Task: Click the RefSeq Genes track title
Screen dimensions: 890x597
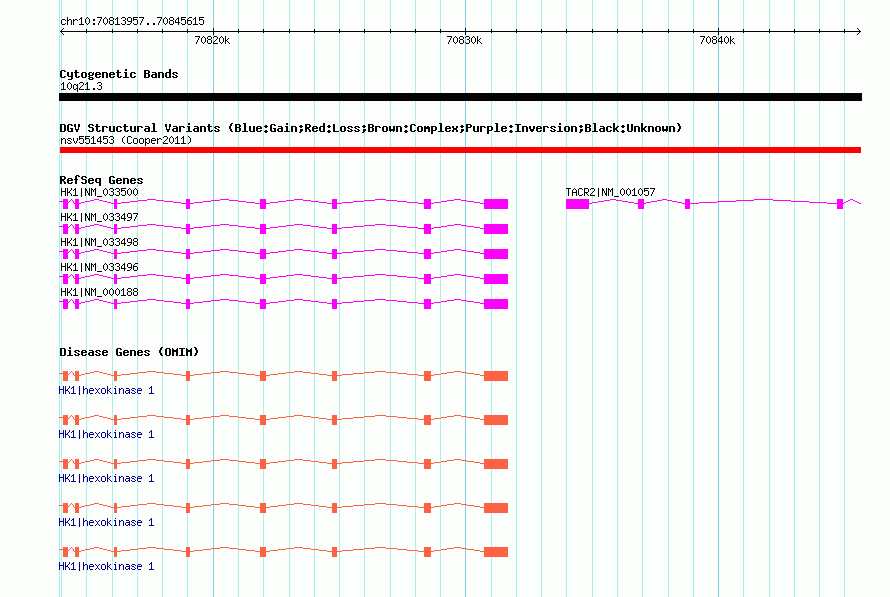Action: point(101,180)
